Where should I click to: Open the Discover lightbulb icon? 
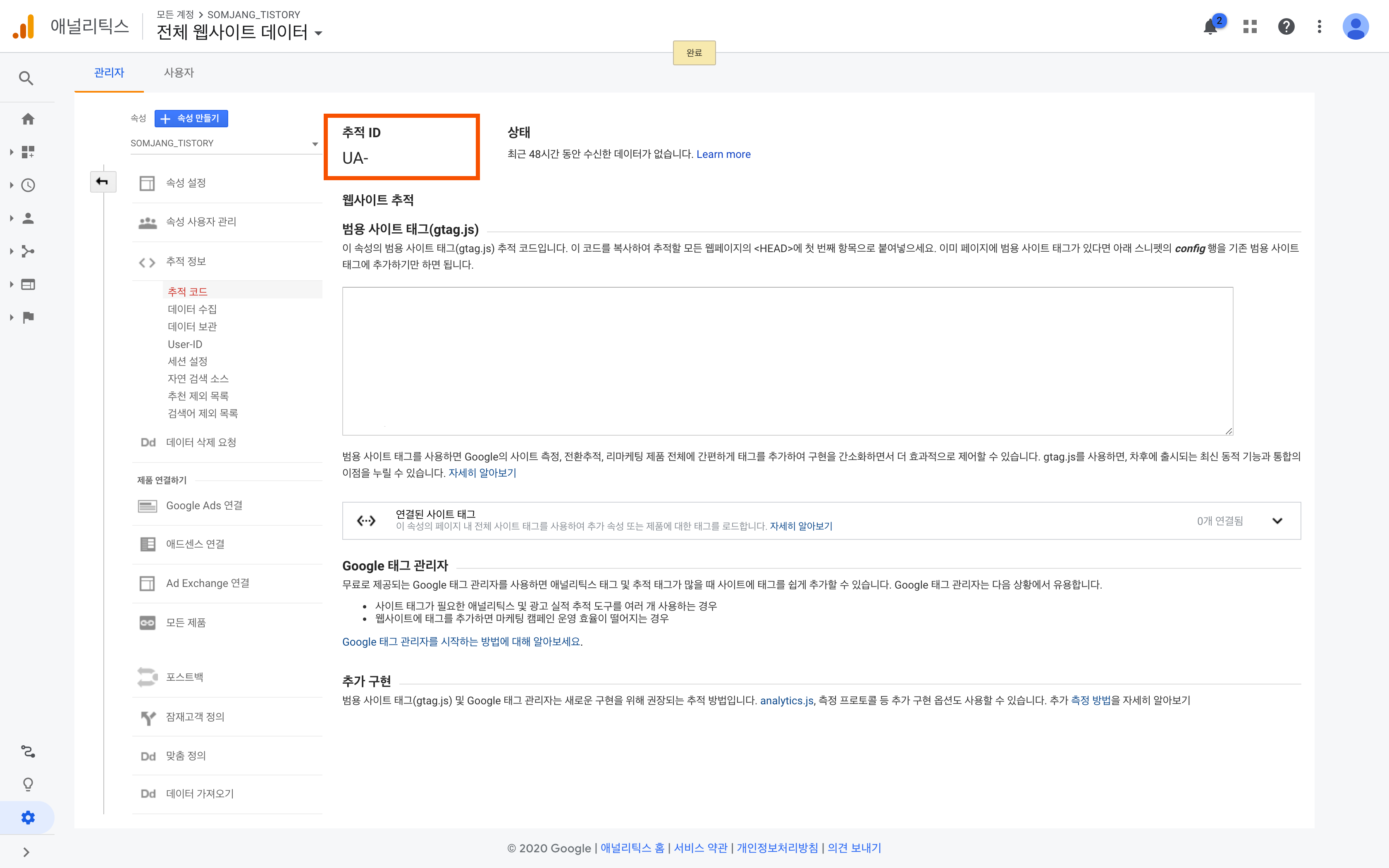(28, 785)
